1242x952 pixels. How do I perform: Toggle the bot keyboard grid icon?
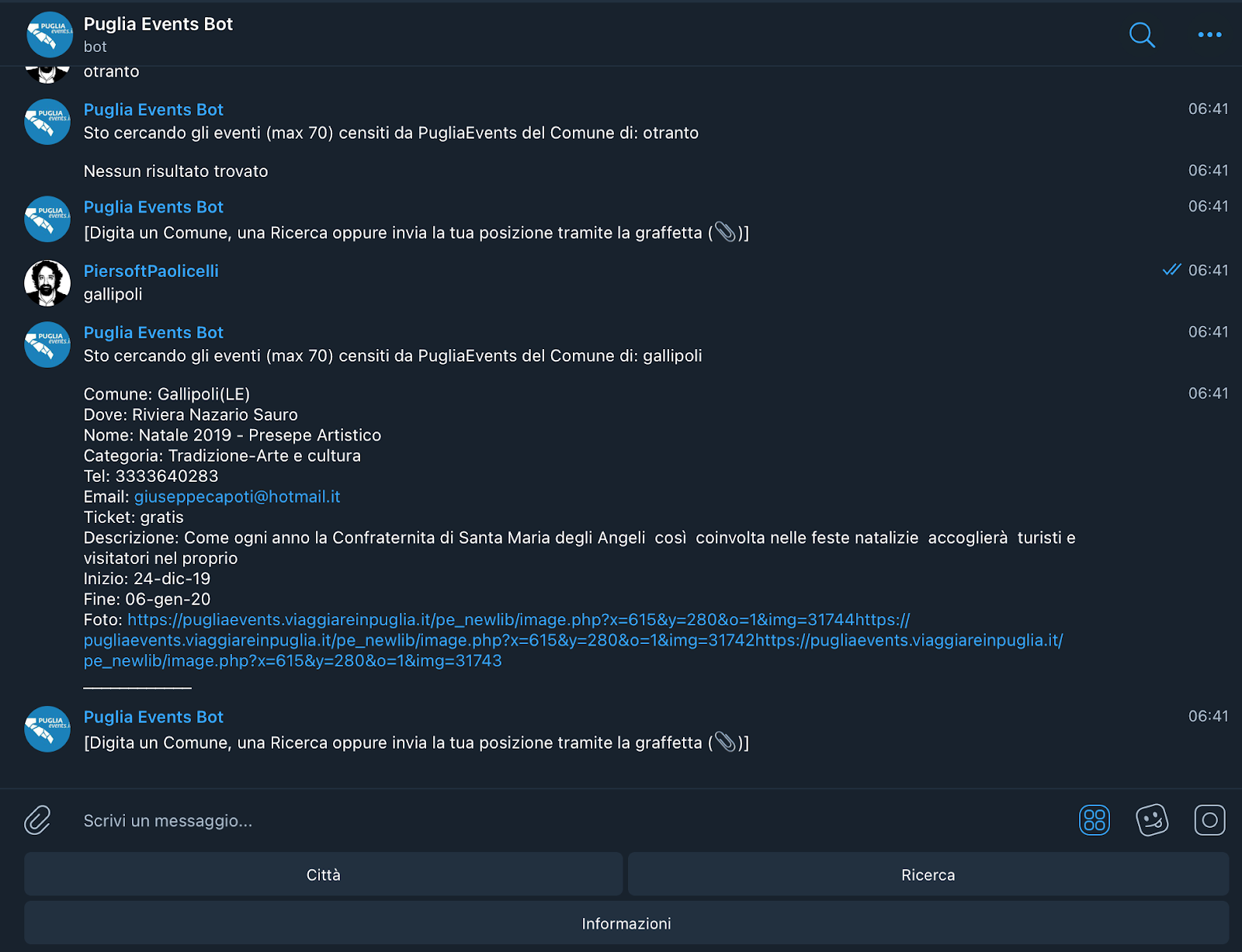pos(1095,820)
